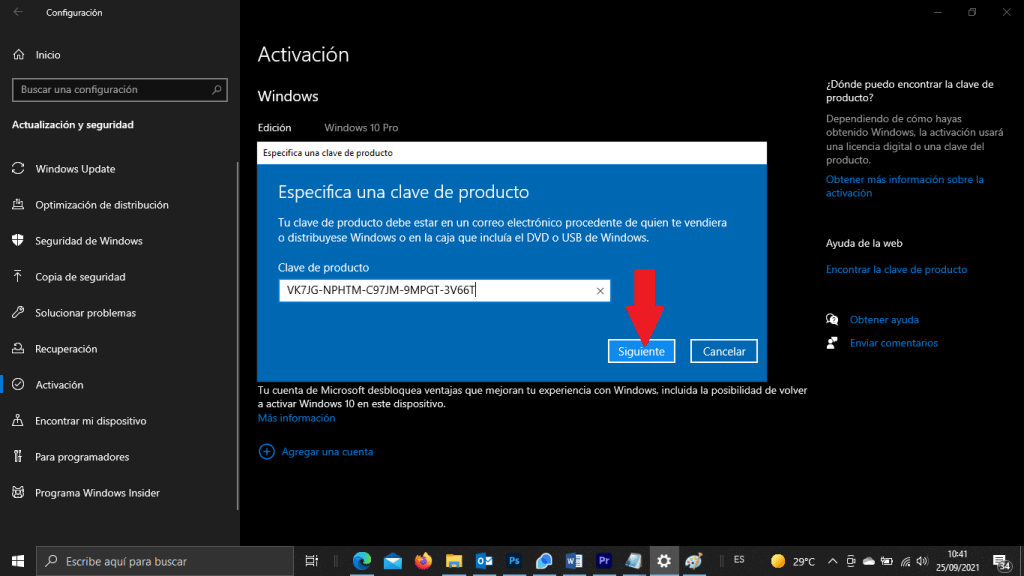Viewport: 1024px width, 576px height.
Task: Click the Siguiente button
Action: pyautogui.click(x=641, y=351)
